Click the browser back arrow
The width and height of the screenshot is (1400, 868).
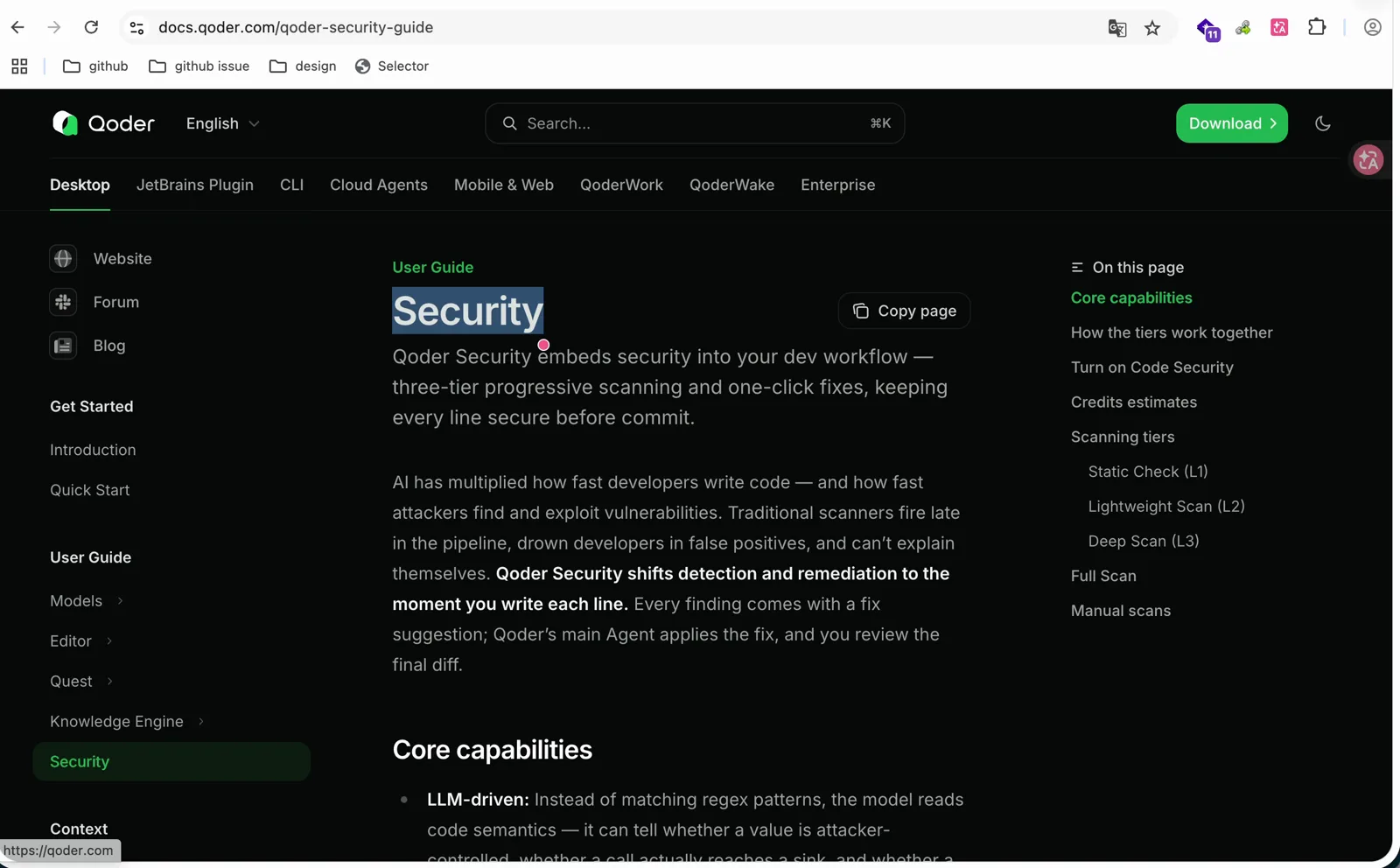17,27
